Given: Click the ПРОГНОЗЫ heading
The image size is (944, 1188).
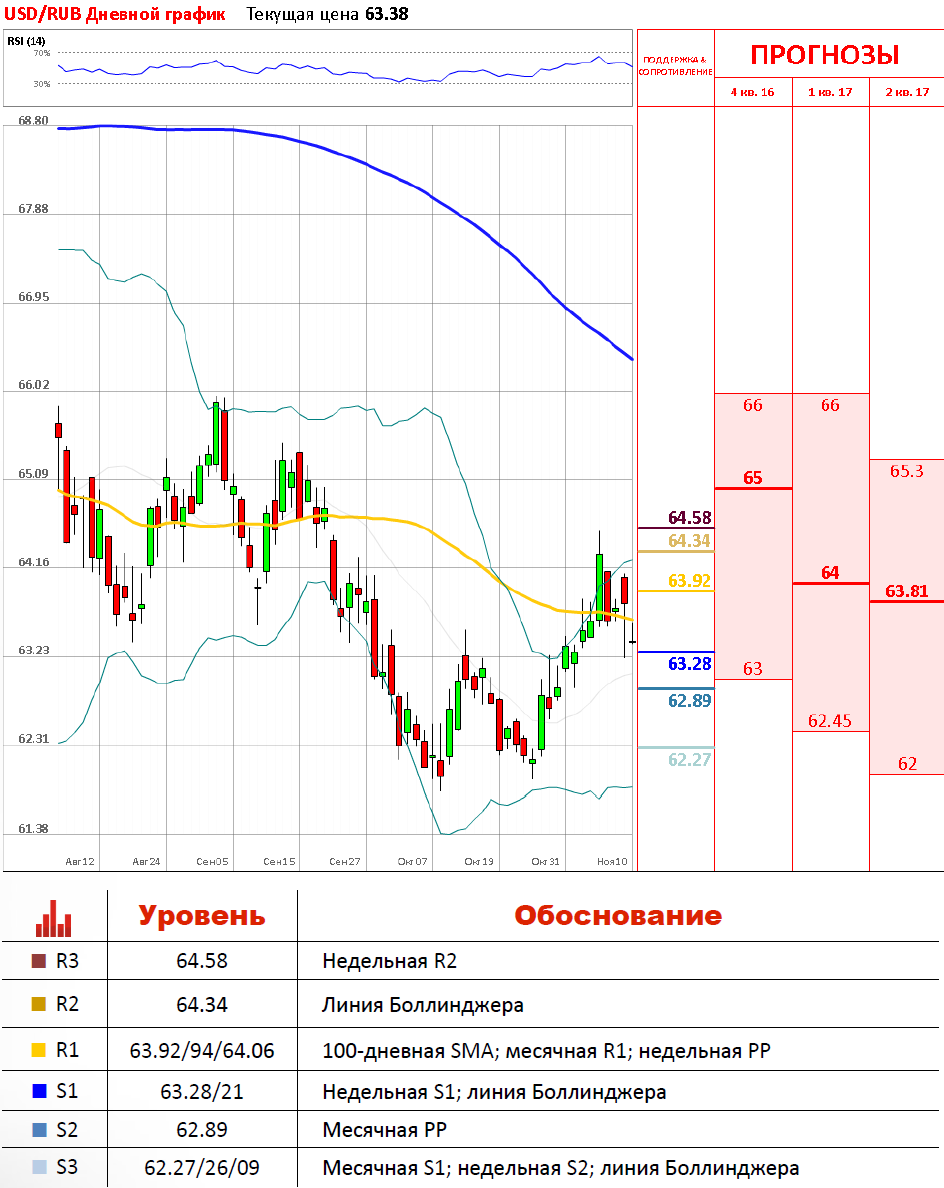Looking at the screenshot, I should tap(825, 54).
